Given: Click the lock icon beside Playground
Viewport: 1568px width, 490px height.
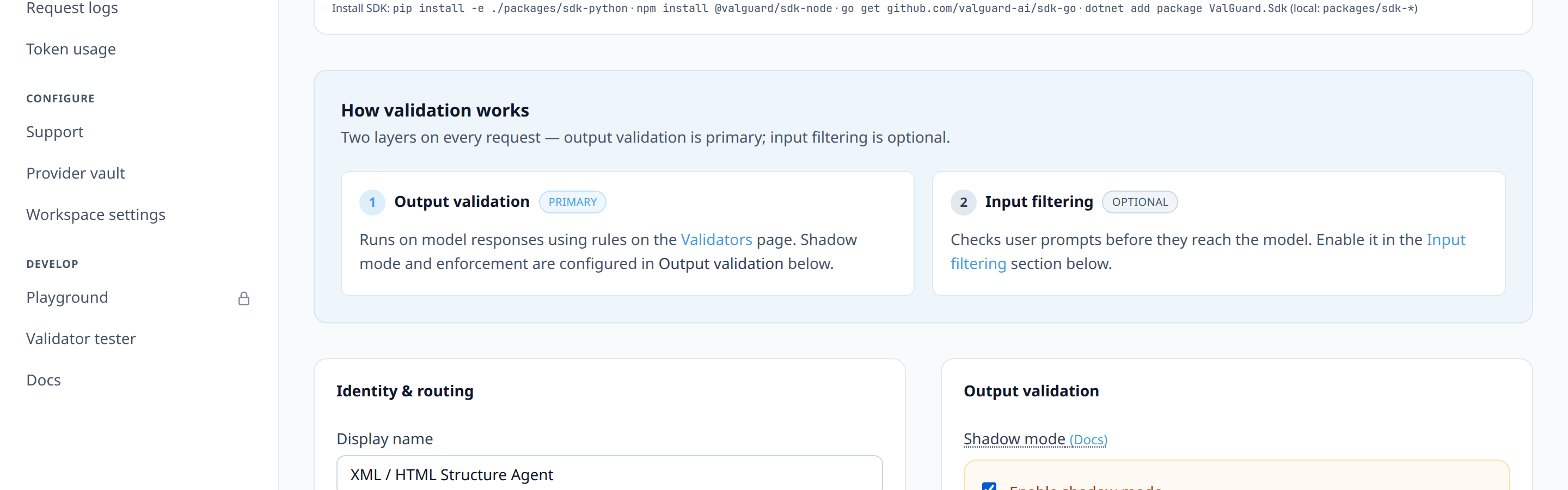Looking at the screenshot, I should [x=243, y=298].
